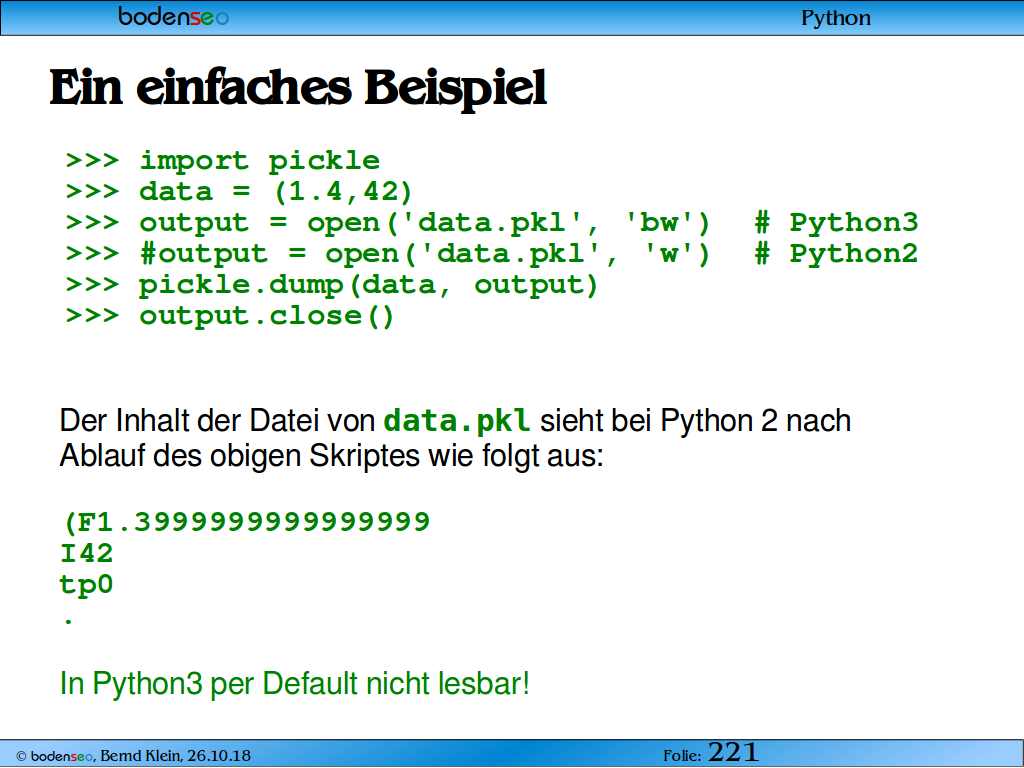Click the '# Python2' comment
Image resolution: width=1024 pixels, height=768 pixels.
point(836,254)
